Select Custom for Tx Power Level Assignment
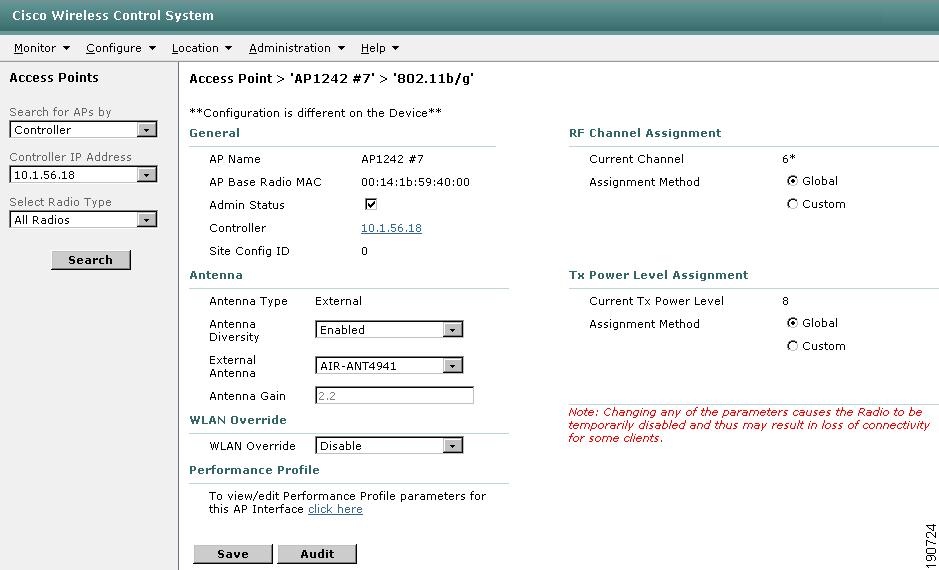 [x=792, y=346]
